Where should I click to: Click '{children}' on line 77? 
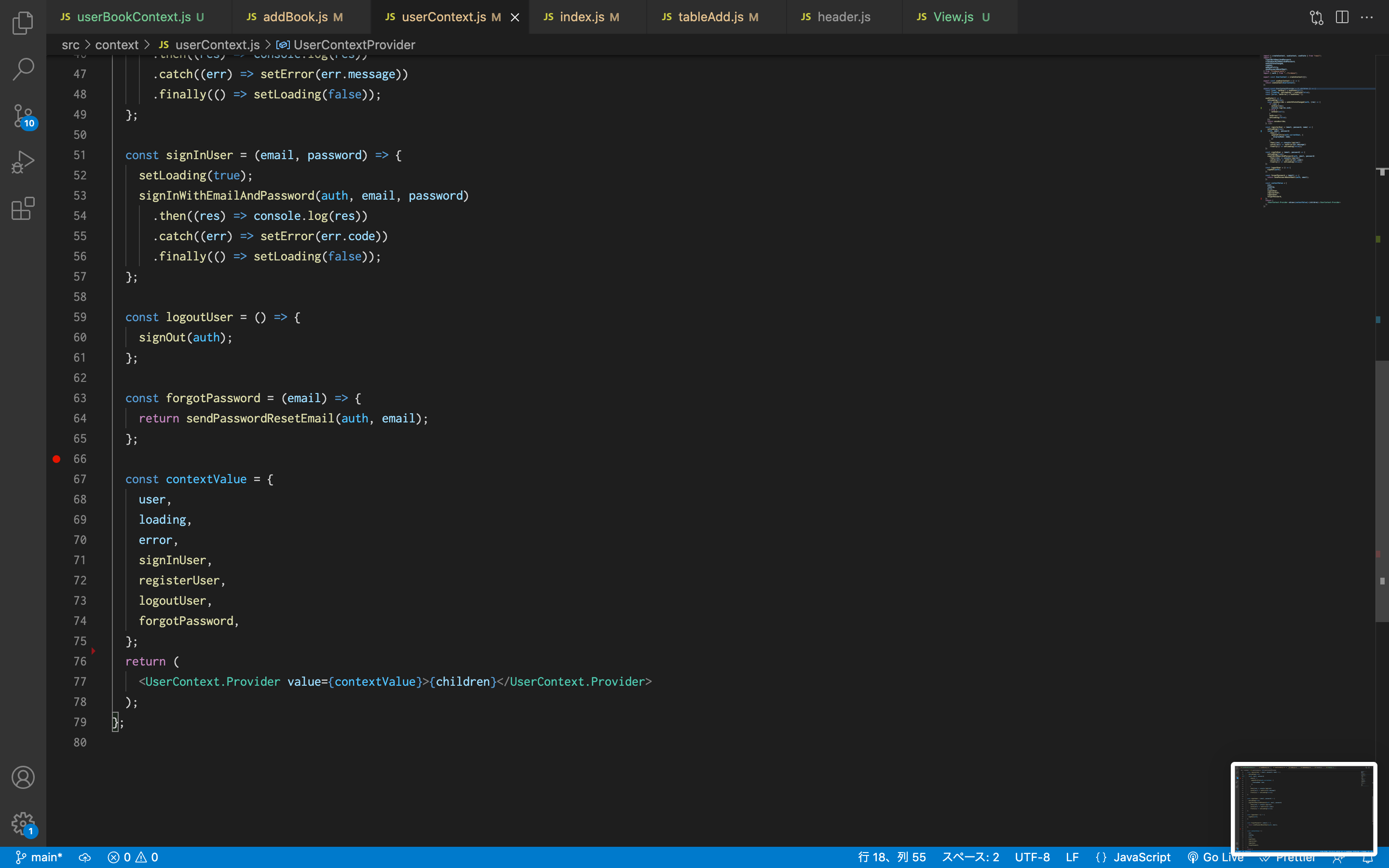click(463, 681)
